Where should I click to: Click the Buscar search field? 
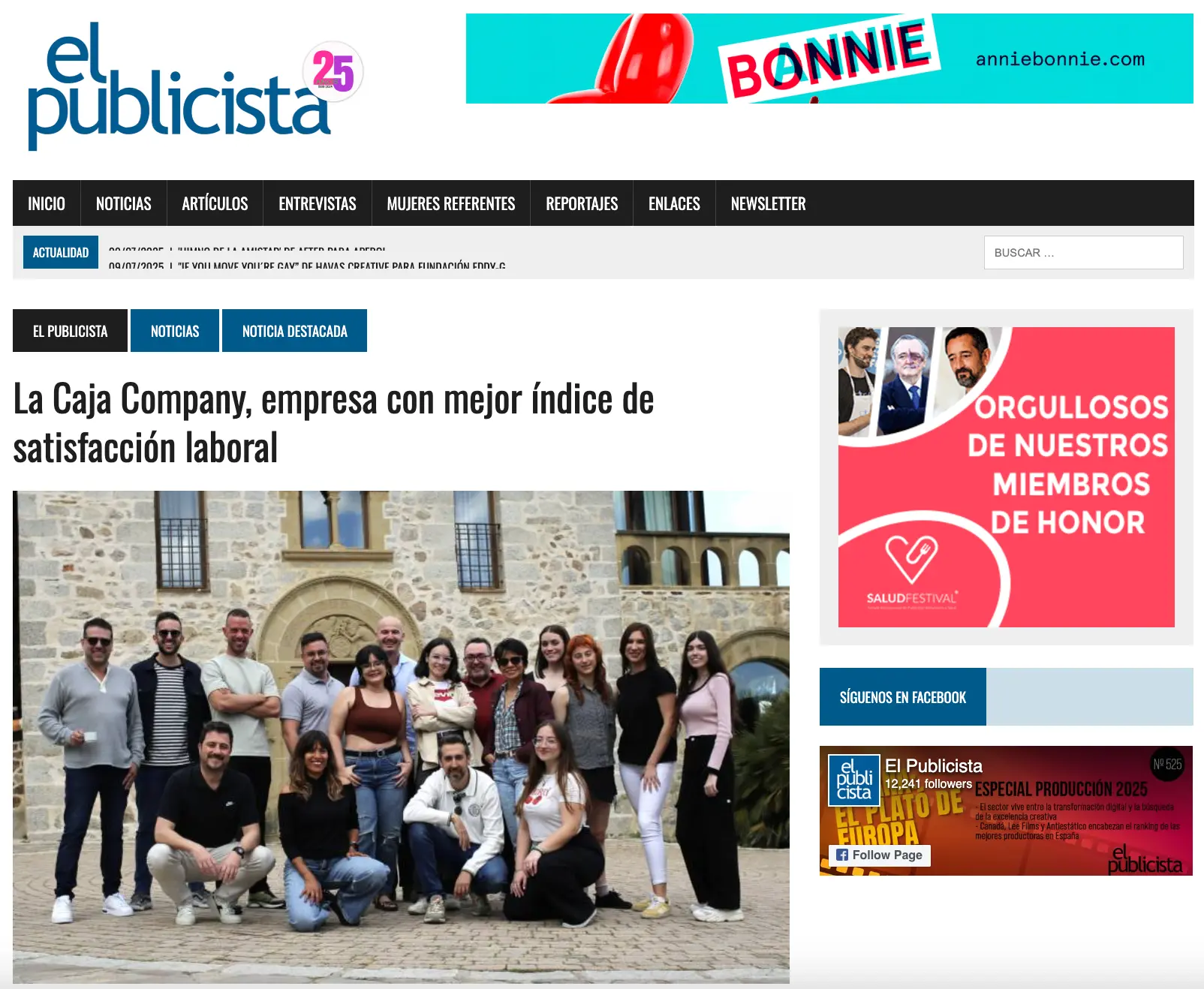pyautogui.click(x=1083, y=252)
